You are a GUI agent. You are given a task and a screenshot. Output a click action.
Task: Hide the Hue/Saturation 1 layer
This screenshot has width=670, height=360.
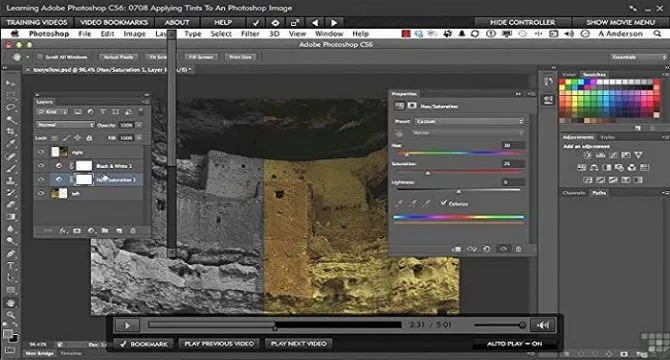(41, 180)
